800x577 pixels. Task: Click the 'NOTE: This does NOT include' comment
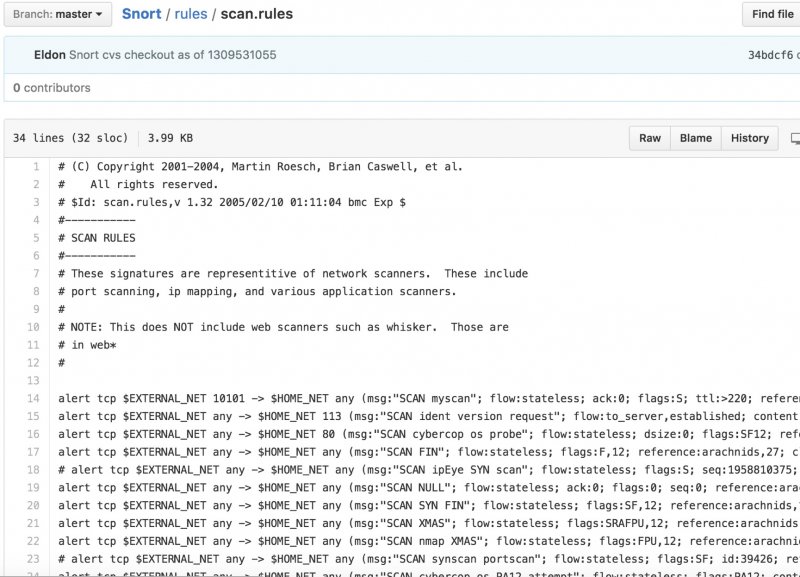(283, 328)
